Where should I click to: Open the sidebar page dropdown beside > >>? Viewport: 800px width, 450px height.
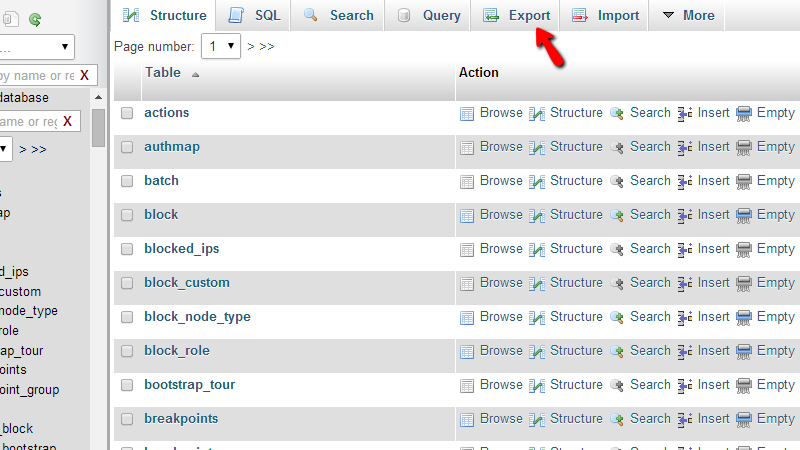coord(6,149)
